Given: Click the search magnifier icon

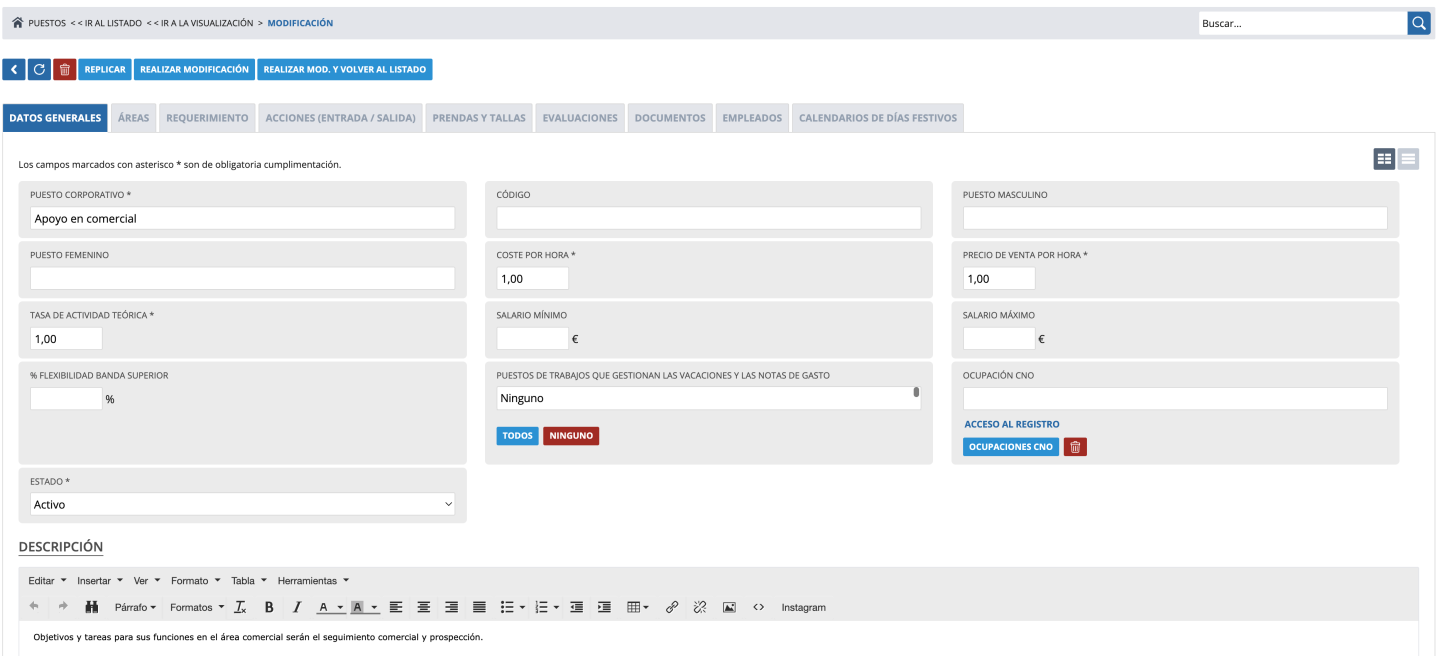Looking at the screenshot, I should click(x=1419, y=23).
